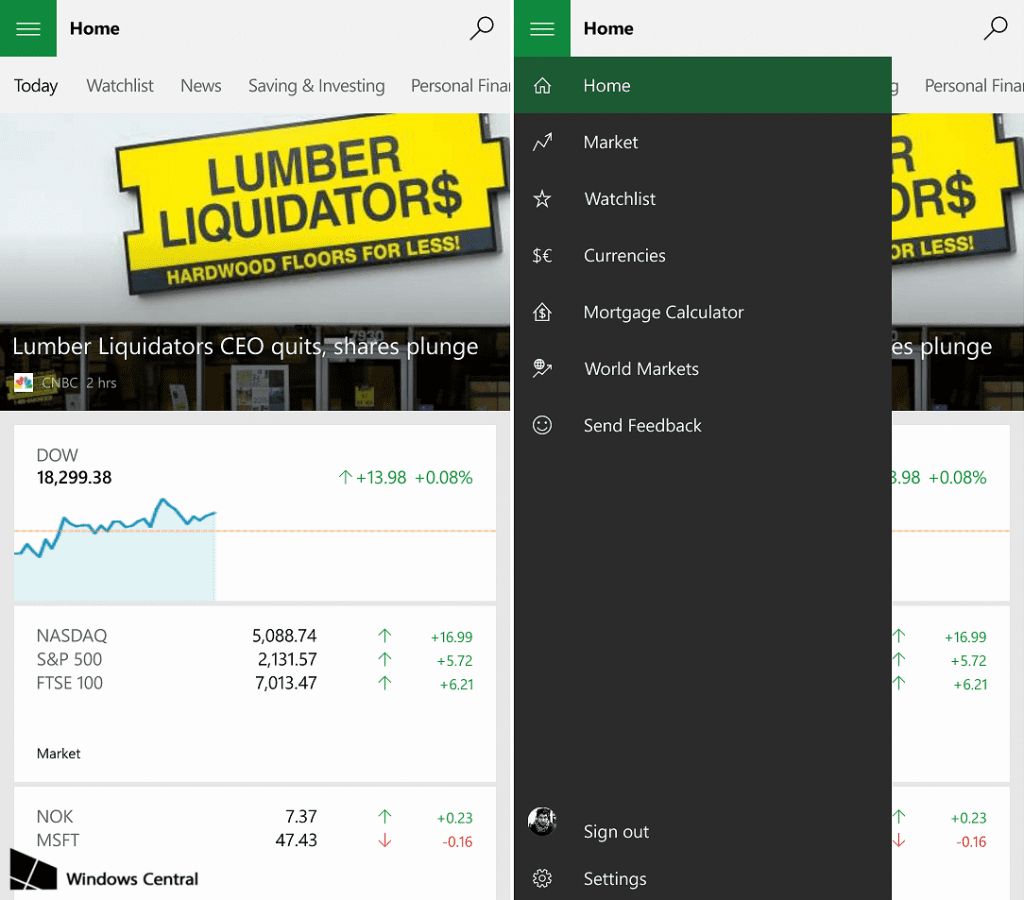
Task: Click S&P 500 value 2,131.57
Action: point(287,660)
